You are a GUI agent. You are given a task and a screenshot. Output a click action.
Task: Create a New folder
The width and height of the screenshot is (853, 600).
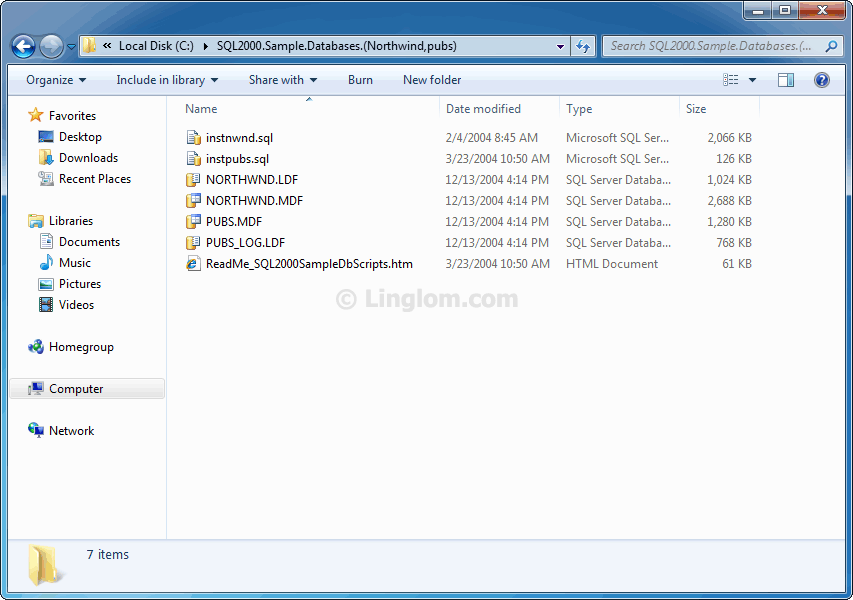432,80
